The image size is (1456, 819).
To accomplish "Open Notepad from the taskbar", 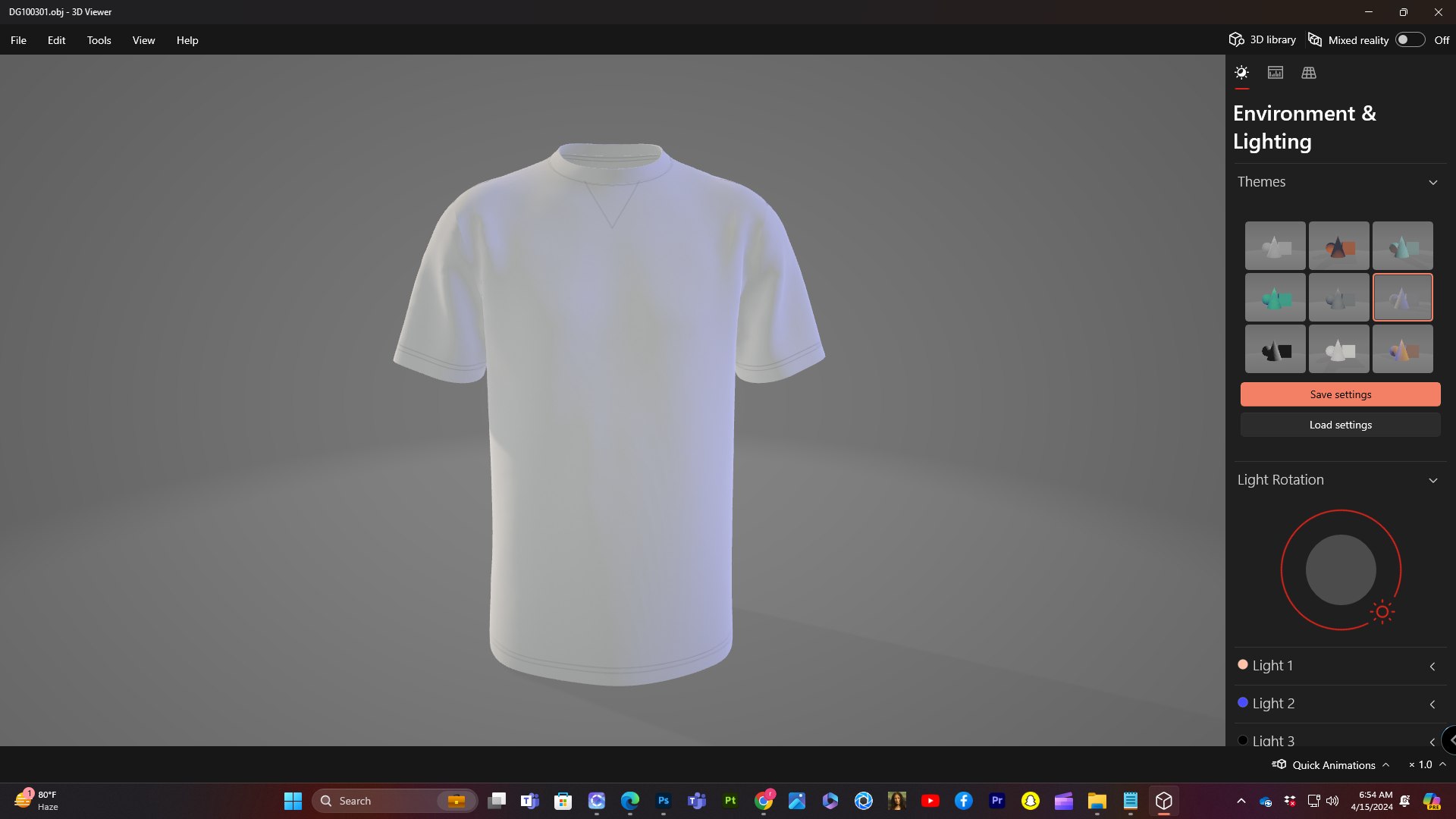I will [1131, 801].
